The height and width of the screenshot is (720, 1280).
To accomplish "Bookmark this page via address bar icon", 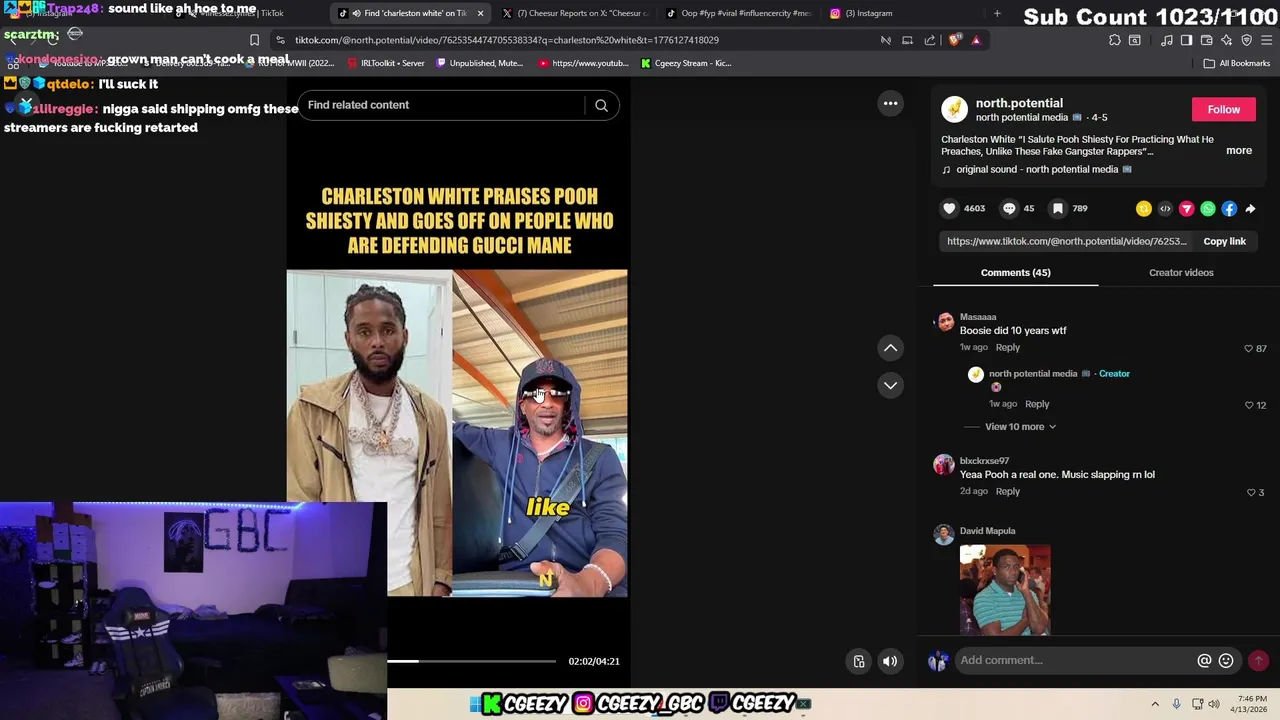I will pyautogui.click(x=254, y=40).
